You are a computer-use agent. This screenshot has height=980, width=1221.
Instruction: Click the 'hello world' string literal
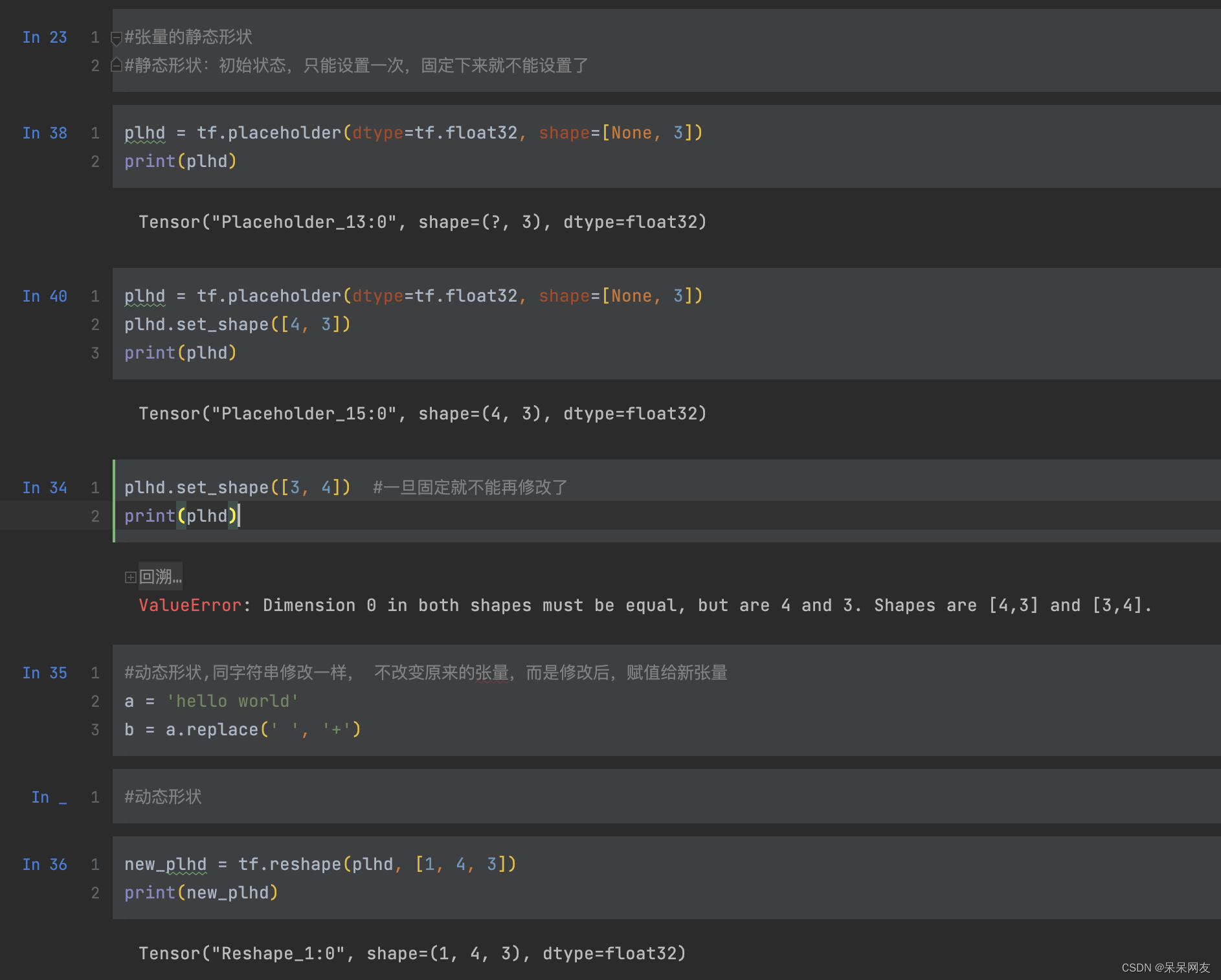point(232,701)
